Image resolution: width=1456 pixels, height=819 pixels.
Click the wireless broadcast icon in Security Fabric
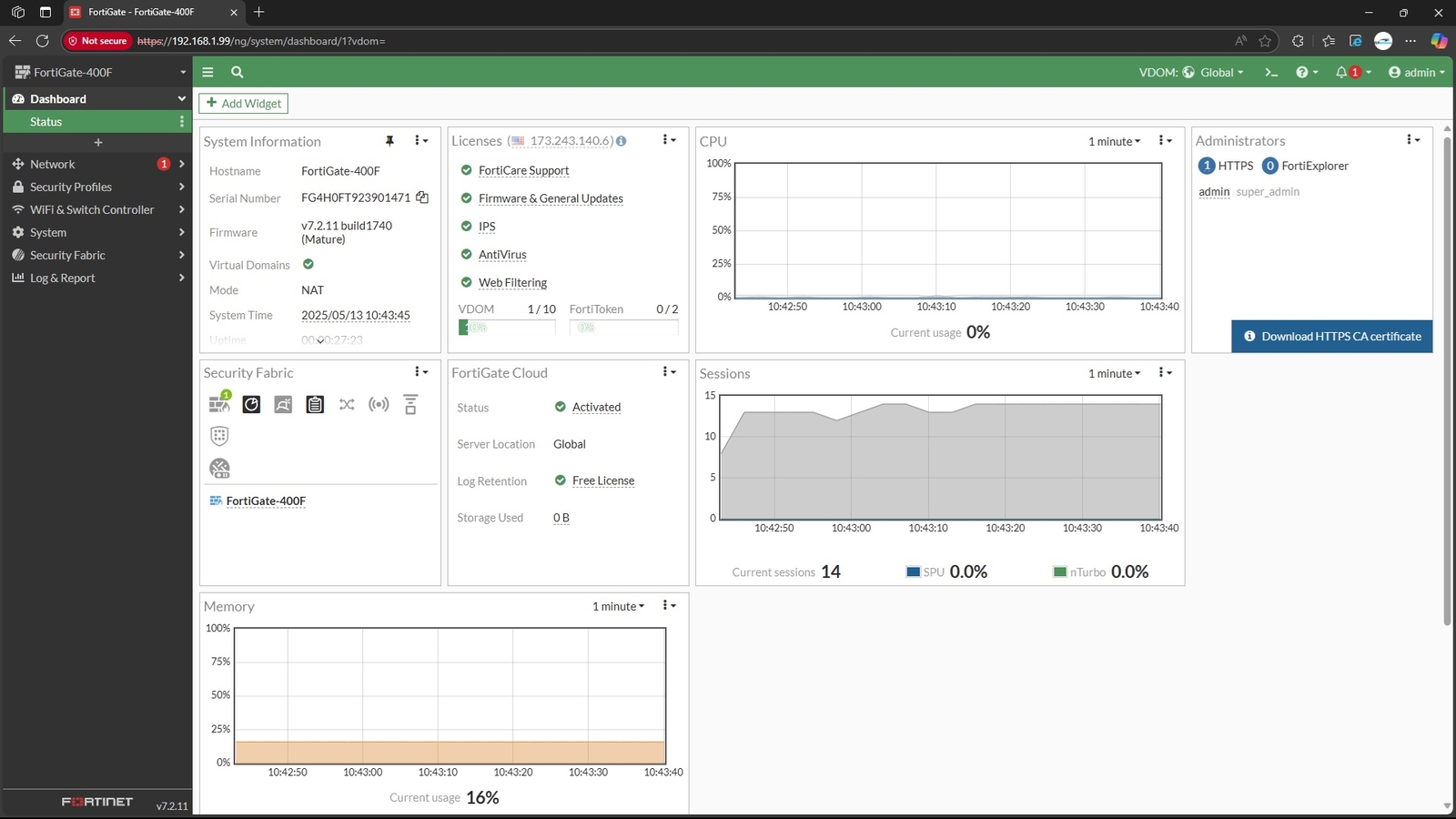click(x=379, y=404)
